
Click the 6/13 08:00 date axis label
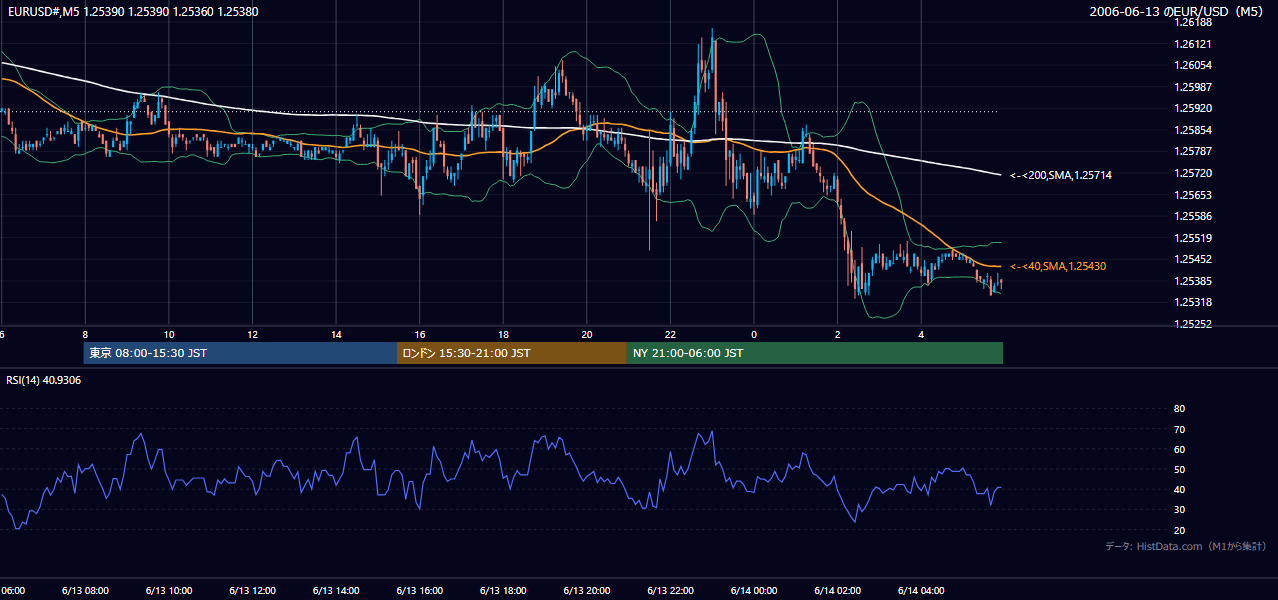[85, 590]
